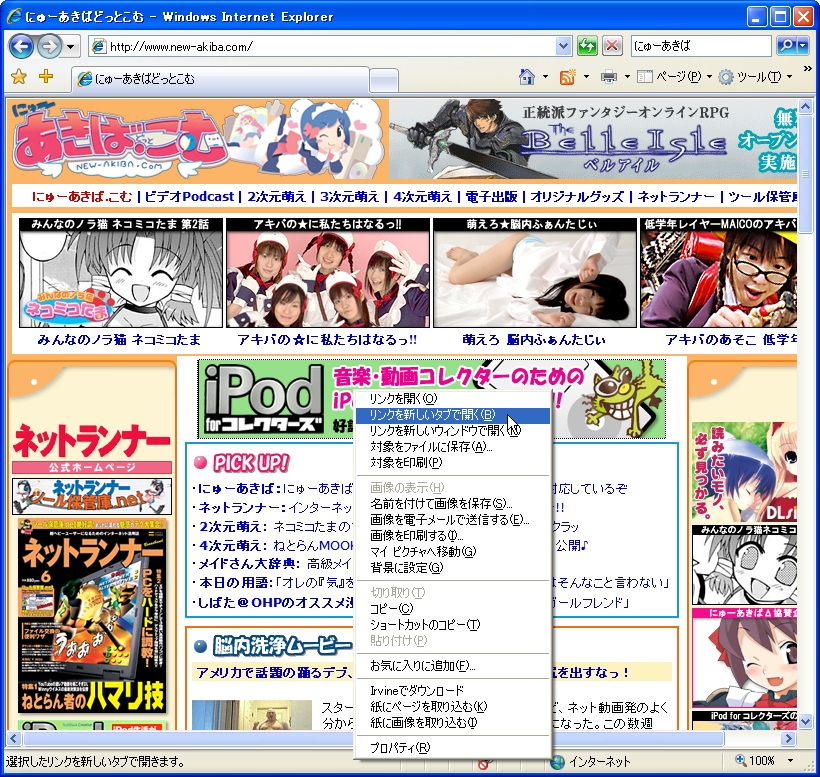820x777 pixels.
Task: Select マイ ピクチャへ移動(G)
Action: click(453, 552)
